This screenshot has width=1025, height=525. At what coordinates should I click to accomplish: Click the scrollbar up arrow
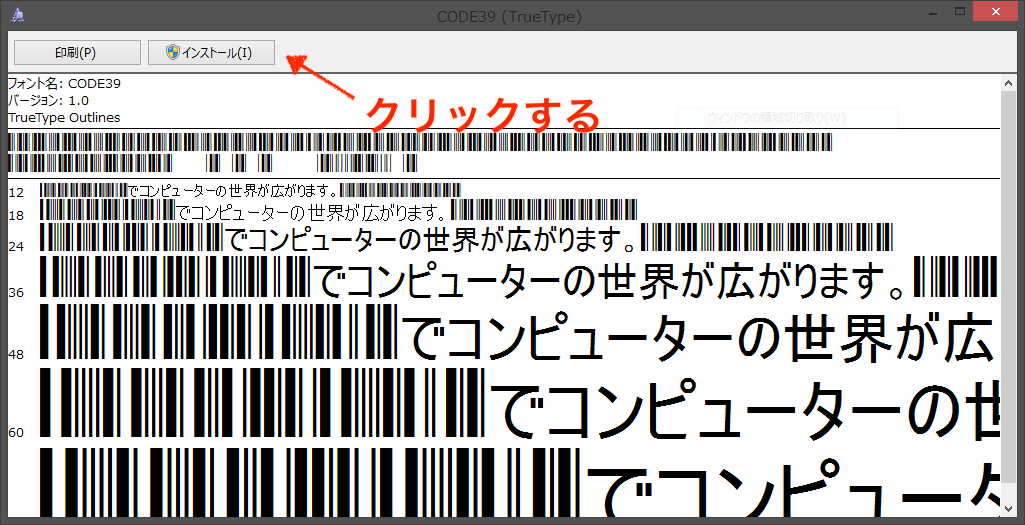click(1010, 83)
